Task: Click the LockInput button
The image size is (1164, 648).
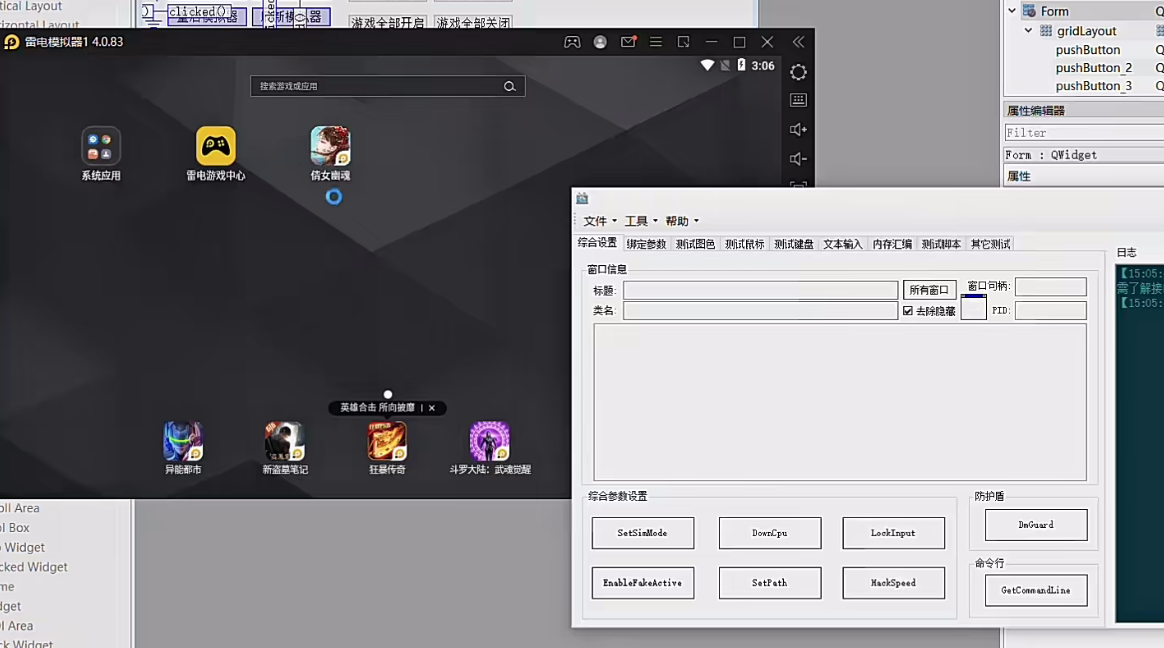Action: (893, 533)
